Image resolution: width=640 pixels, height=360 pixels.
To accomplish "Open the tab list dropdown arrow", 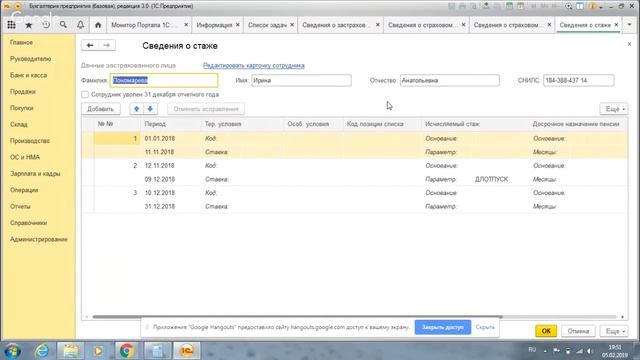I will pyautogui.click(x=629, y=25).
